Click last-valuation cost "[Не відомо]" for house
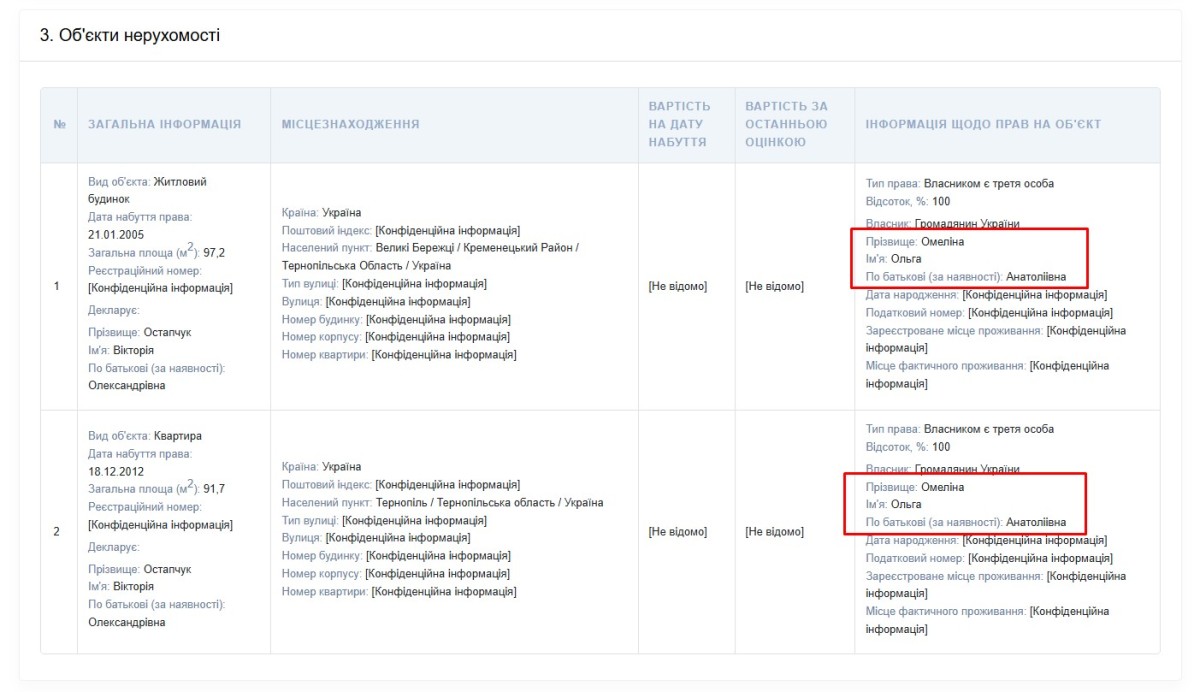 [x=774, y=287]
